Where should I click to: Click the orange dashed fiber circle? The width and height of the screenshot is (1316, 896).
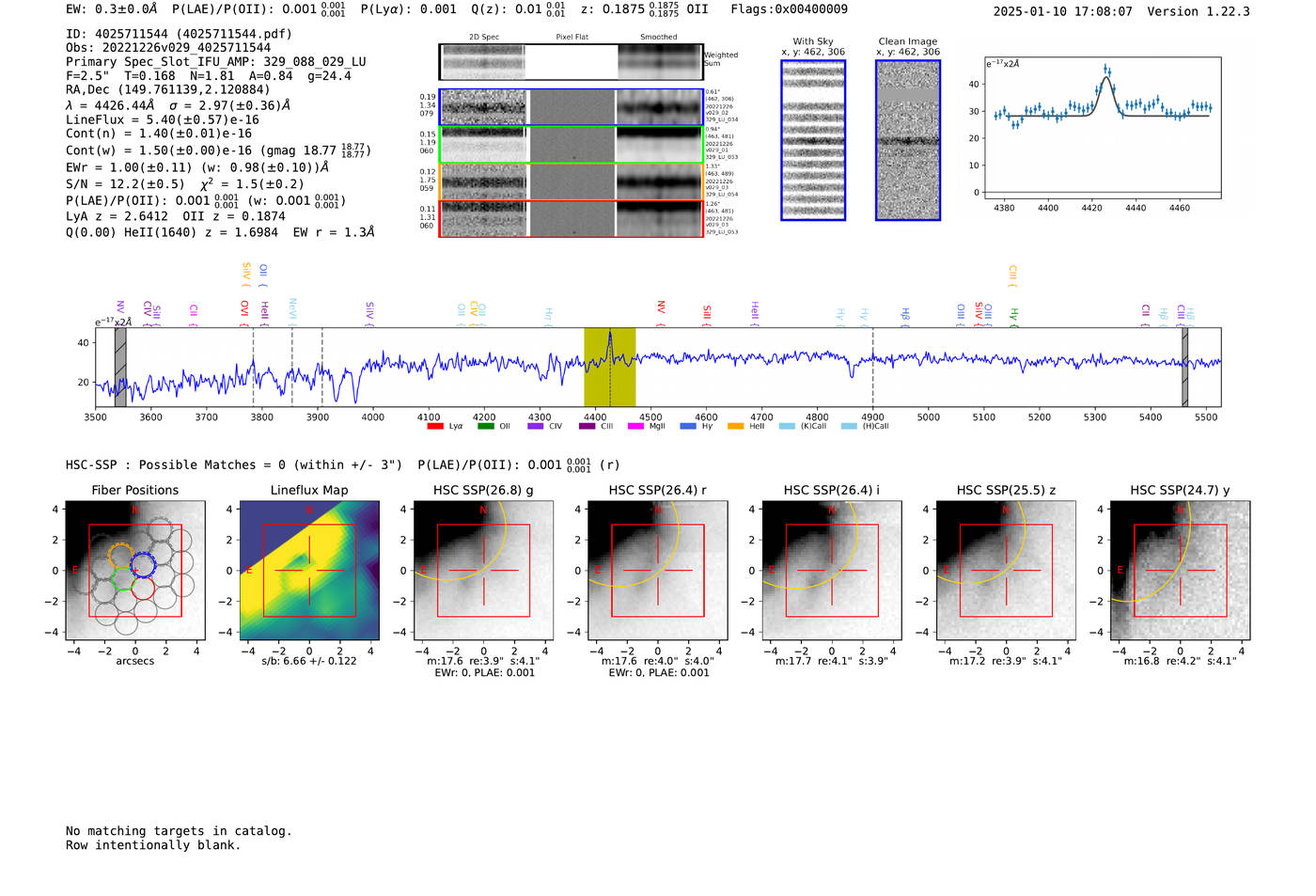(x=120, y=555)
